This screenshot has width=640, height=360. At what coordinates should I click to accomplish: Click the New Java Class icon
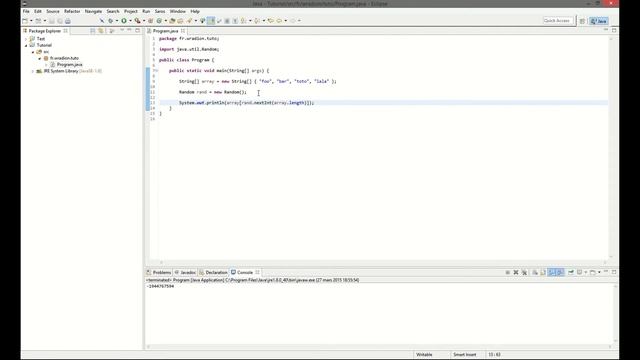tap(159, 21)
